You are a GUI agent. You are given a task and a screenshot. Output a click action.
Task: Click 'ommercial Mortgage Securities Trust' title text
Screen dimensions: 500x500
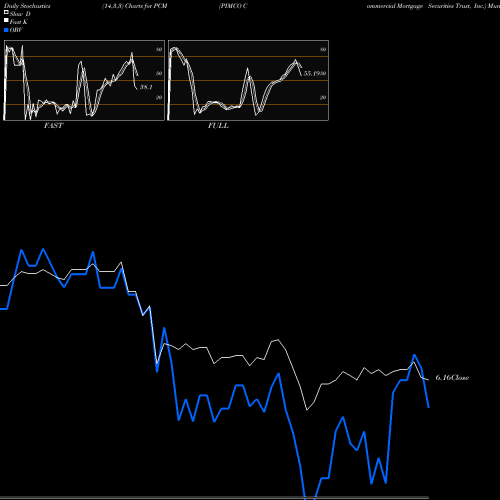[x=419, y=6]
